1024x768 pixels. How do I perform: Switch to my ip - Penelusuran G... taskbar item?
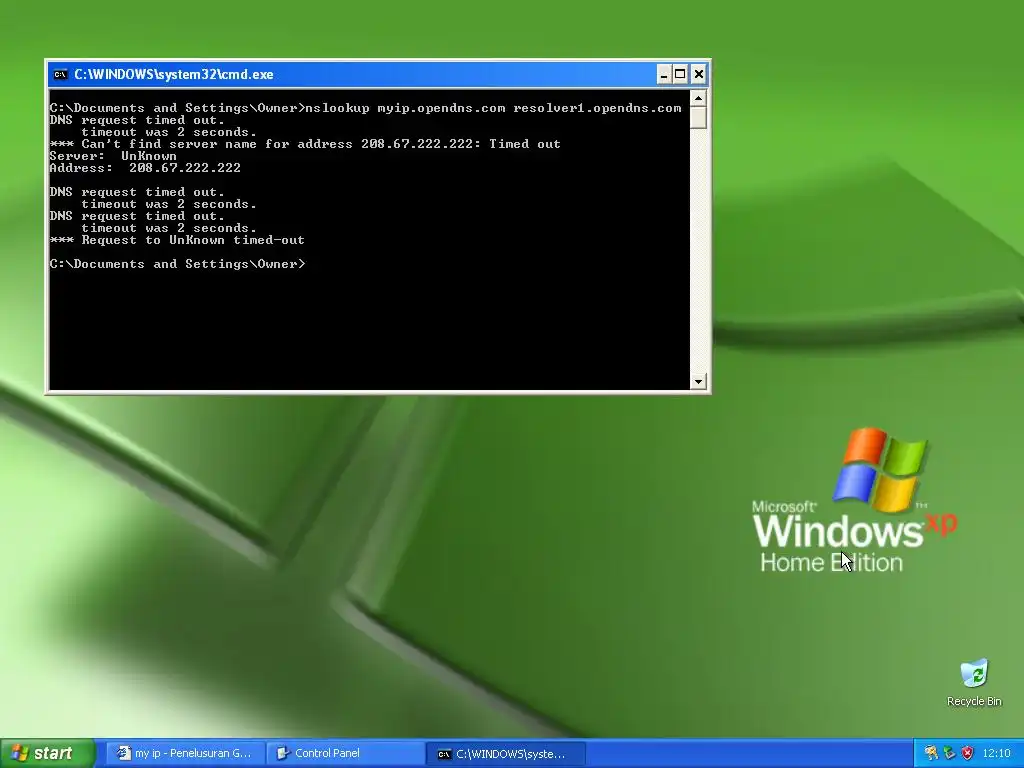click(x=185, y=753)
